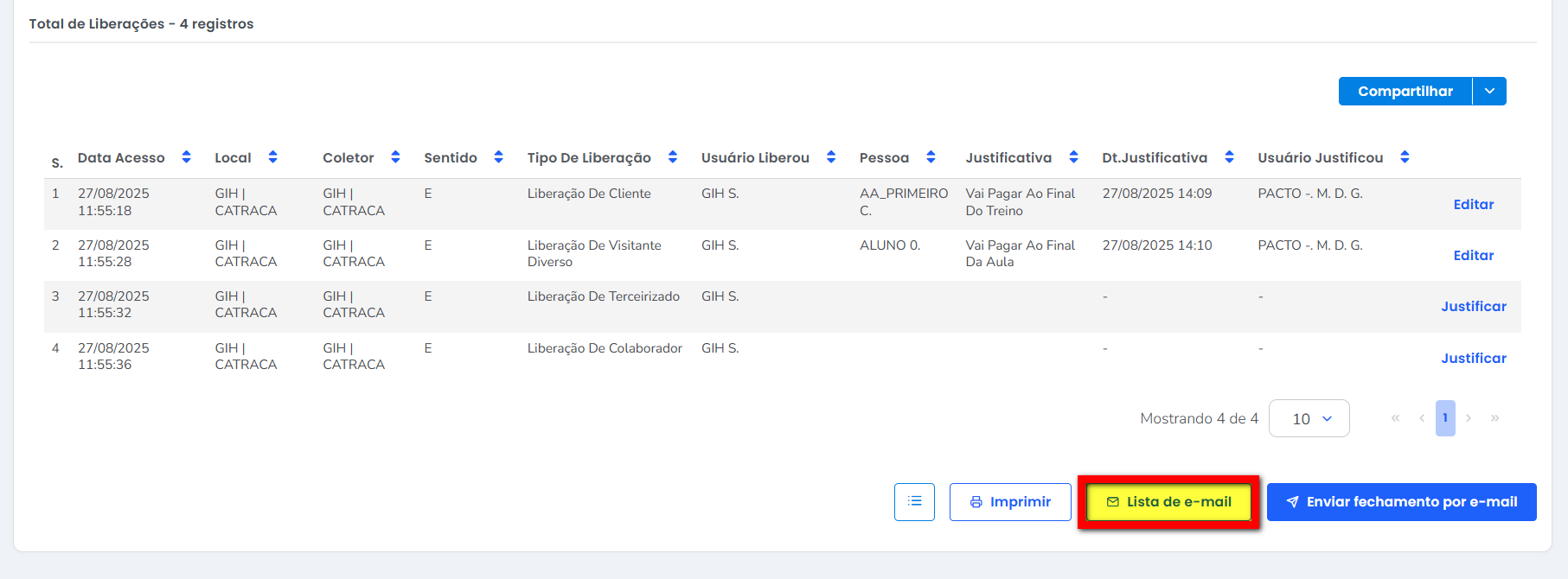Click the cell 'Liberação De Terceirizado'
The image size is (1568, 579).
(x=604, y=296)
